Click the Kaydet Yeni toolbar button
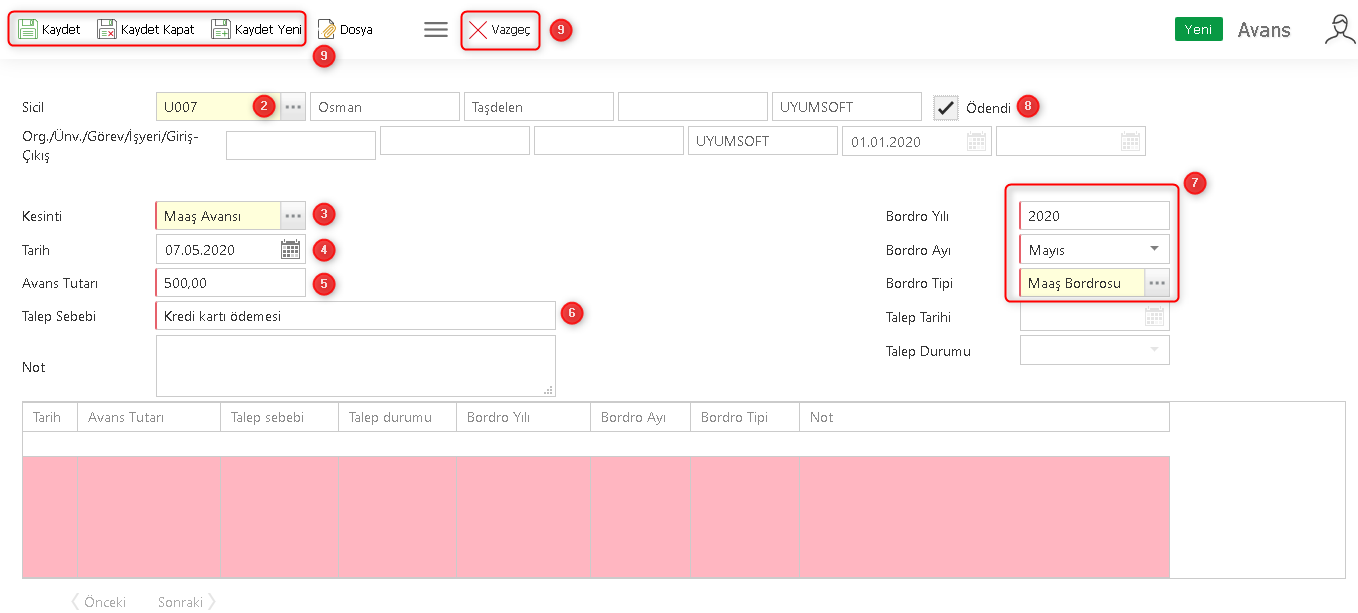 tap(256, 29)
